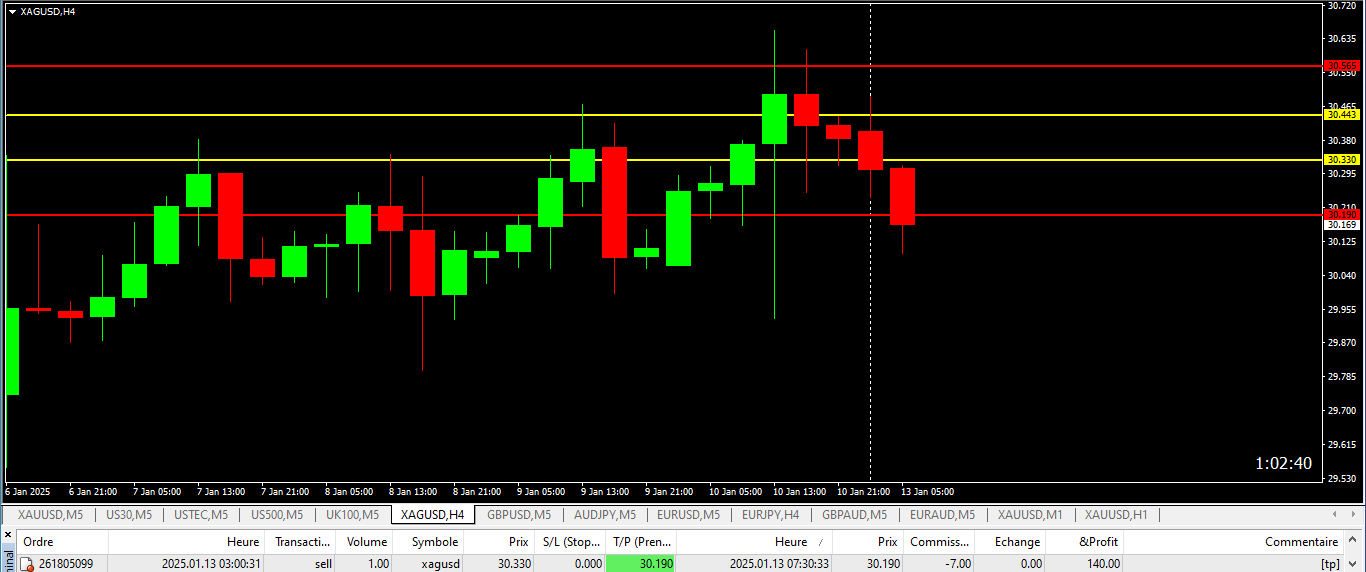Click the chart triangle beside XAGUSD,H4 title

point(11,11)
